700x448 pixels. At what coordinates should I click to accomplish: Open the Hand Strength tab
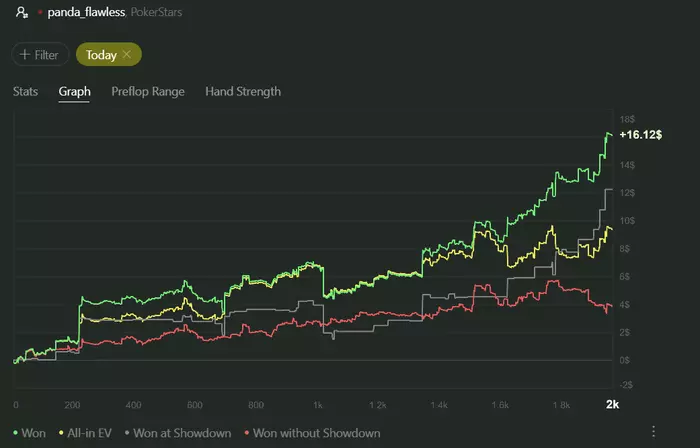[243, 92]
